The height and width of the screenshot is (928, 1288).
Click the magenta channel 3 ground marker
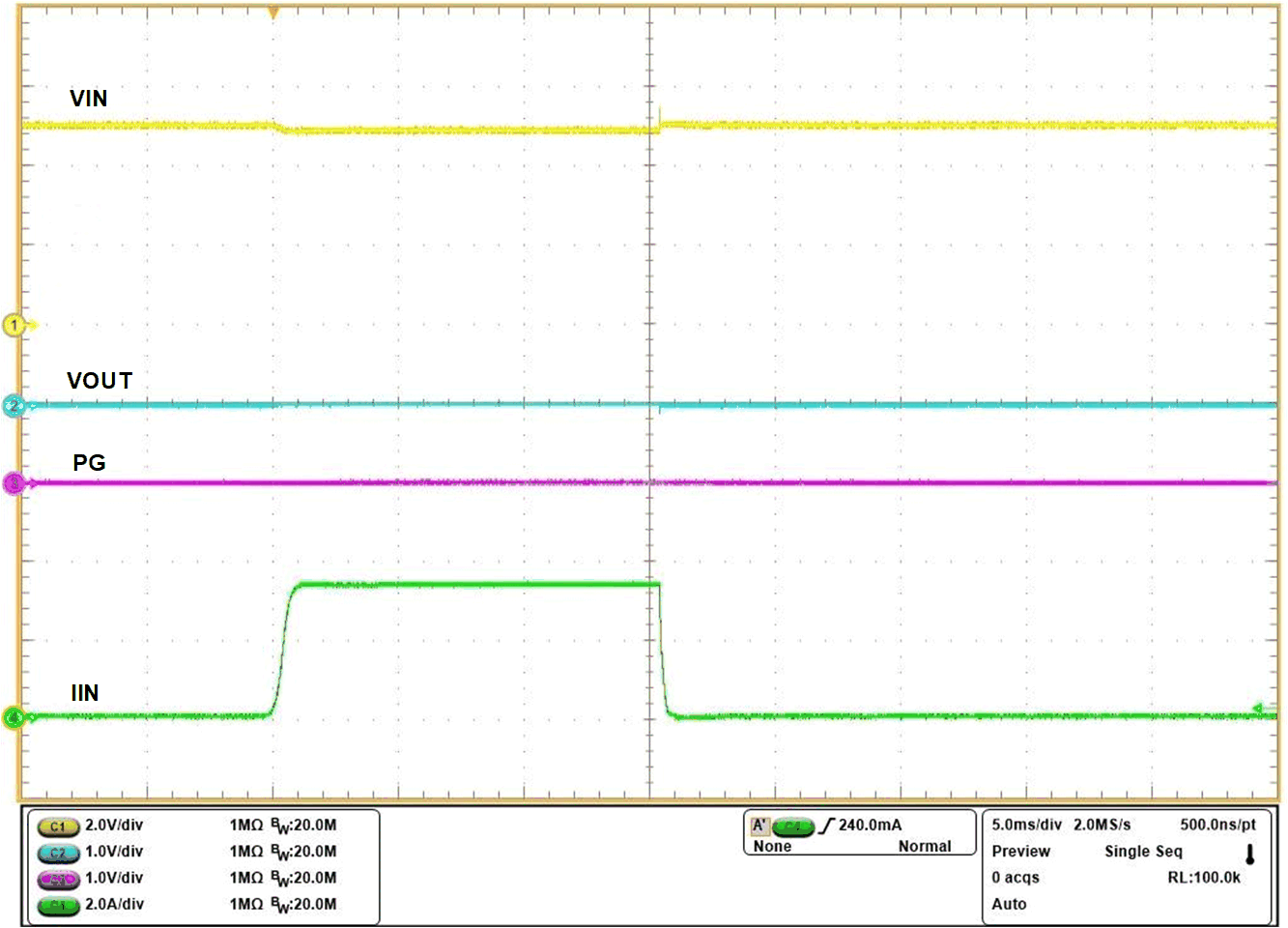click(14, 482)
